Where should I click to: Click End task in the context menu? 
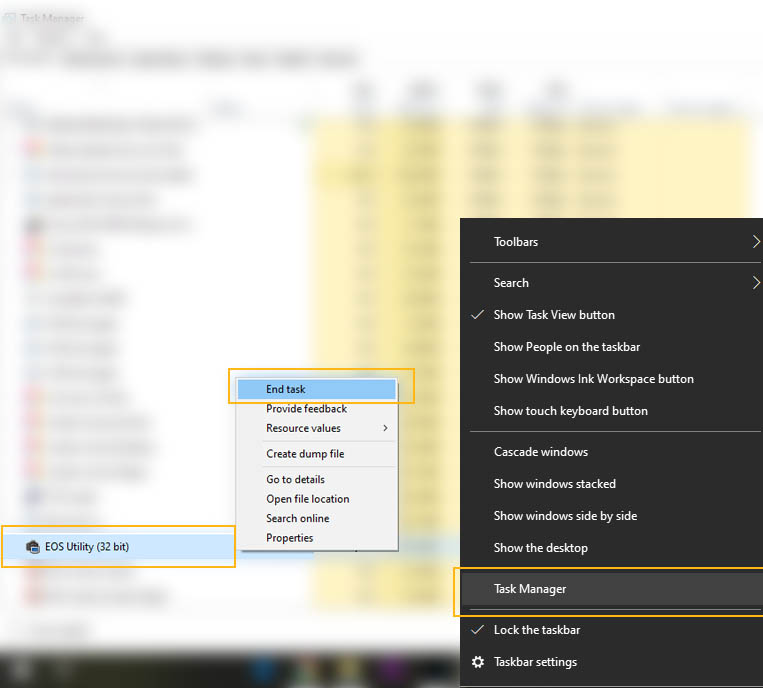pos(317,389)
